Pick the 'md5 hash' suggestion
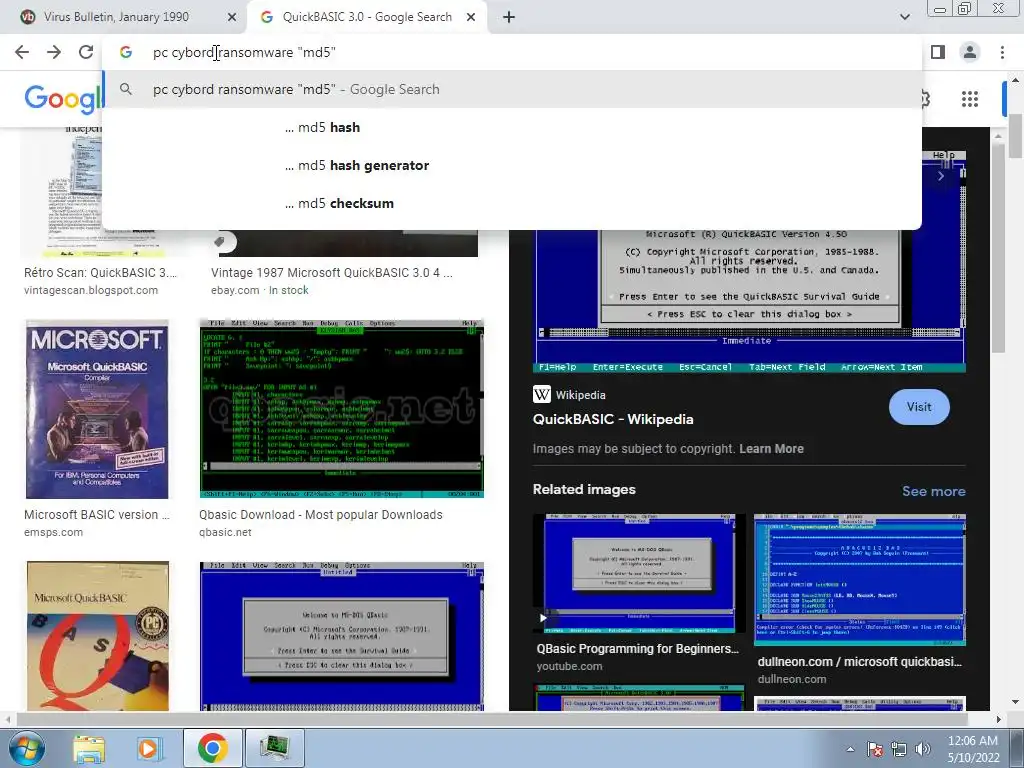The image size is (1024, 768). point(512,127)
